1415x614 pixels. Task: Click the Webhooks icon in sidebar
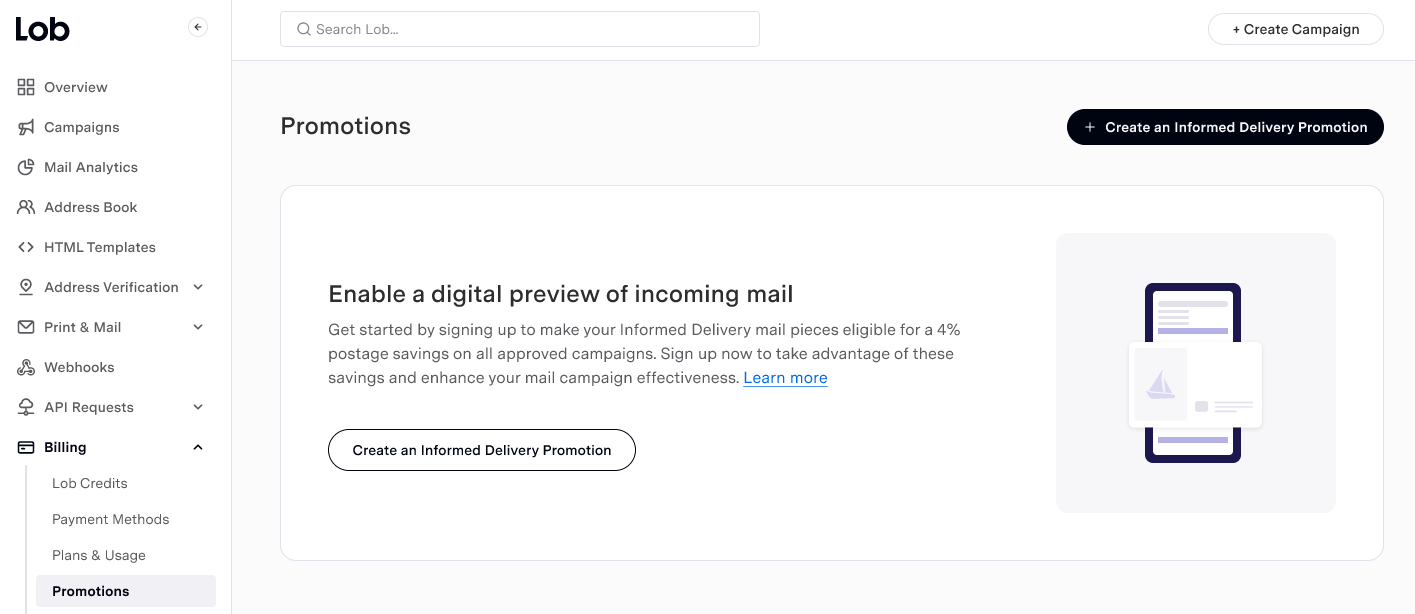coord(26,367)
